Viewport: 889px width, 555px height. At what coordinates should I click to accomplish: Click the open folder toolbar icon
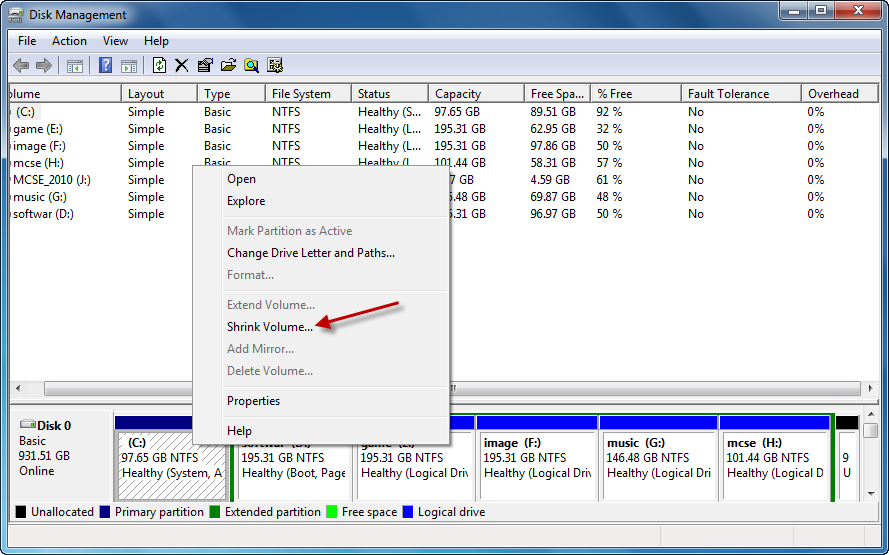[228, 66]
